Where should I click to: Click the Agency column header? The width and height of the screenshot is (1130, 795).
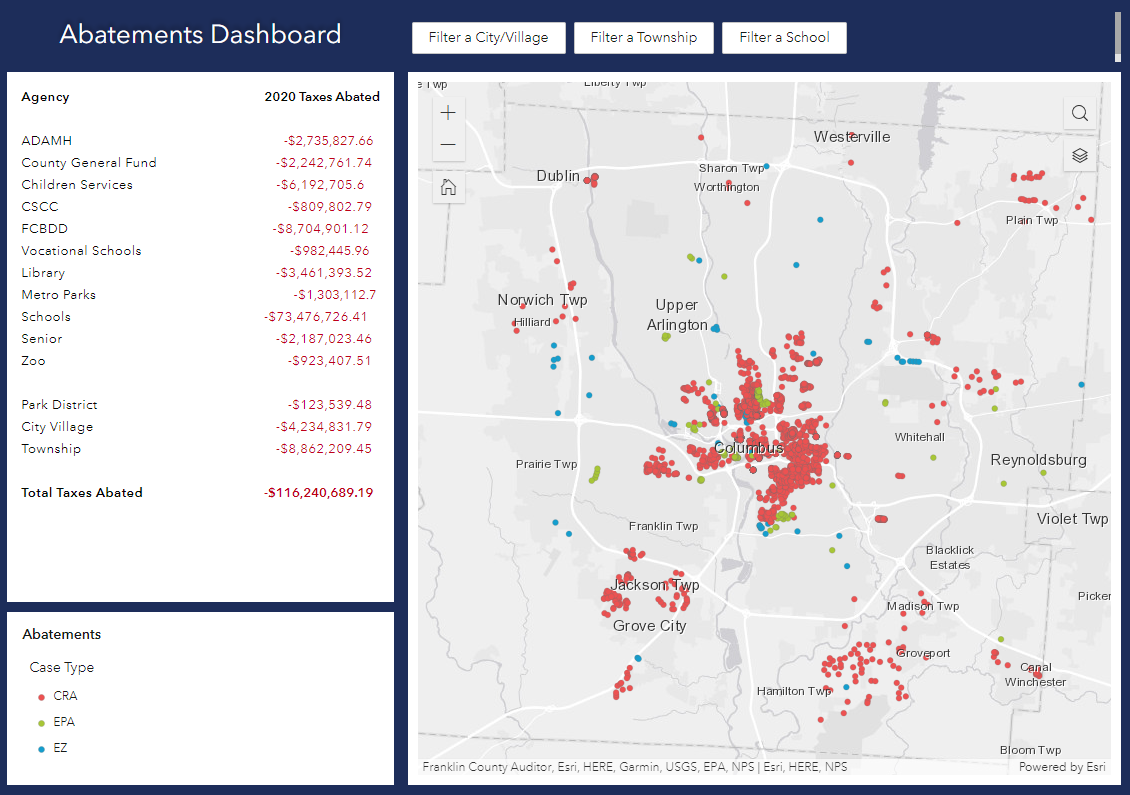[45, 97]
